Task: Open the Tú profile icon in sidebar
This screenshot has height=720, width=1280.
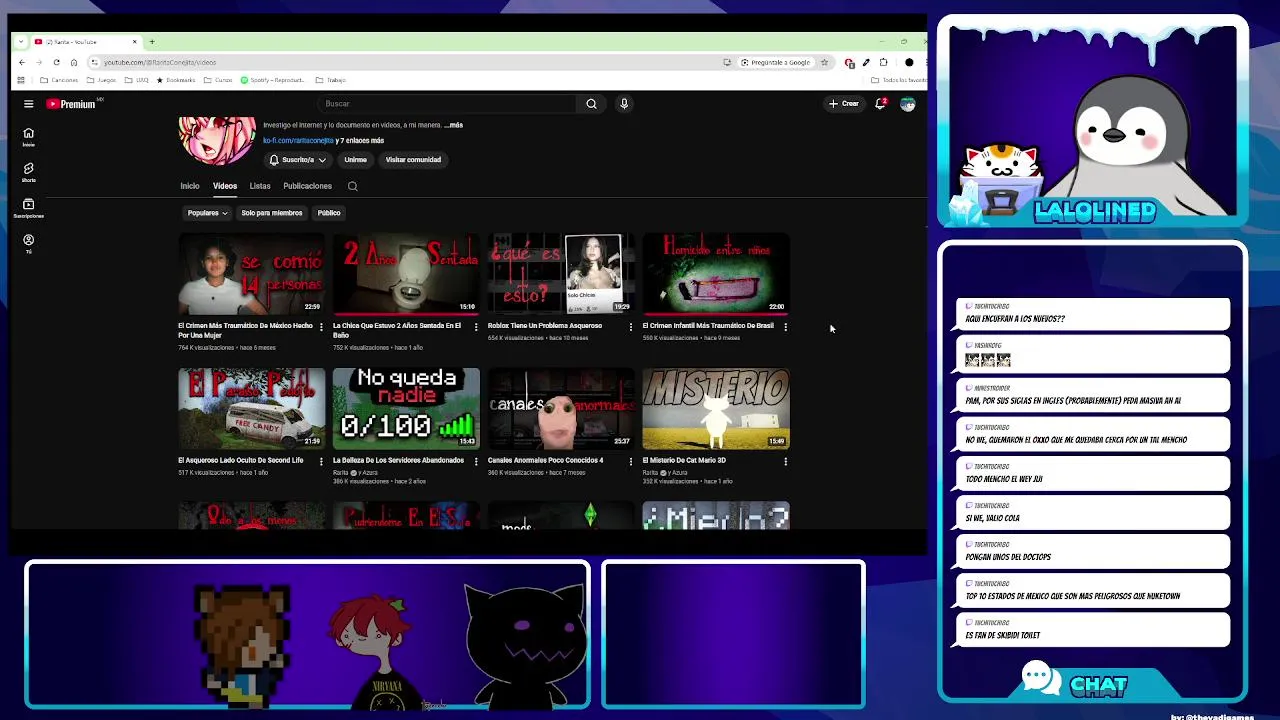Action: pos(28,243)
